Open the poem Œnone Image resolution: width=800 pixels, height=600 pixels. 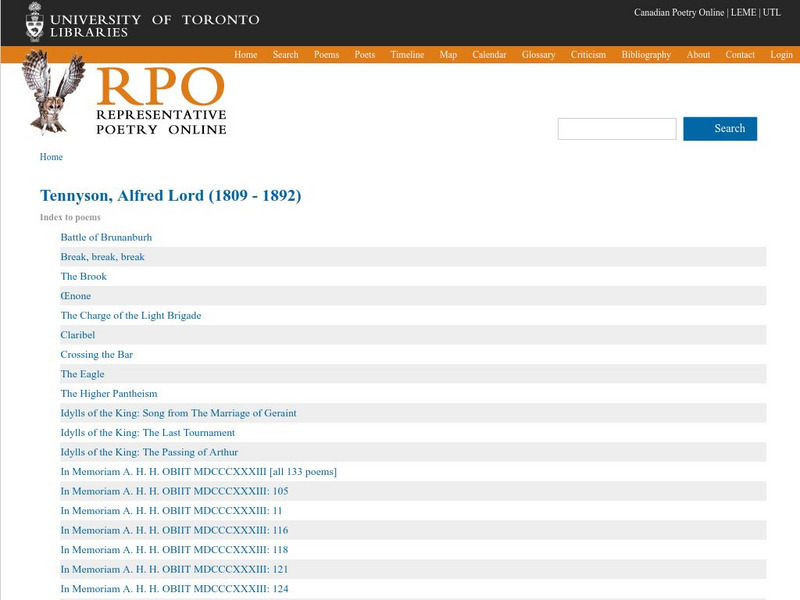76,296
